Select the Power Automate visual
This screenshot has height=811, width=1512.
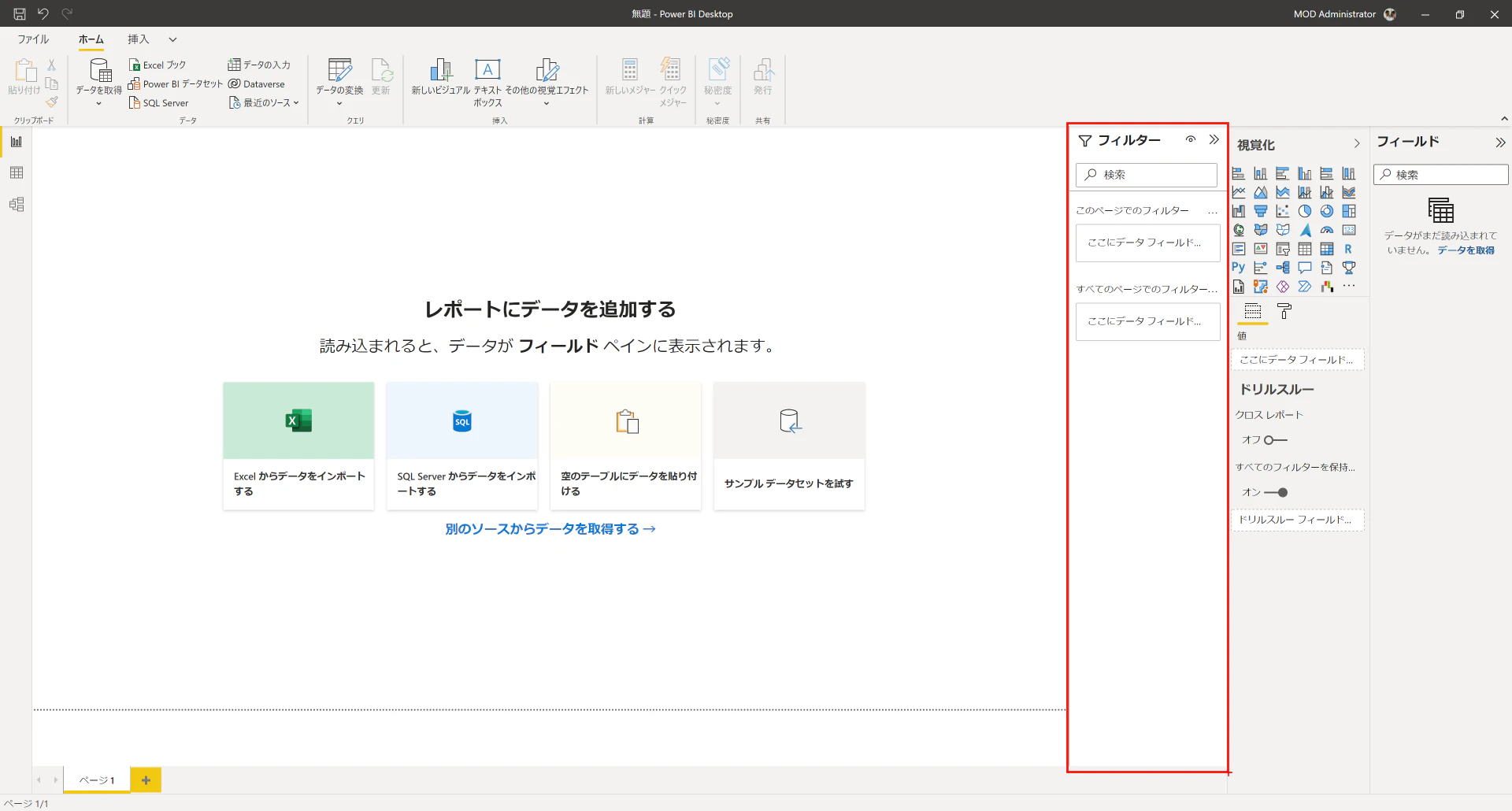pyautogui.click(x=1305, y=287)
